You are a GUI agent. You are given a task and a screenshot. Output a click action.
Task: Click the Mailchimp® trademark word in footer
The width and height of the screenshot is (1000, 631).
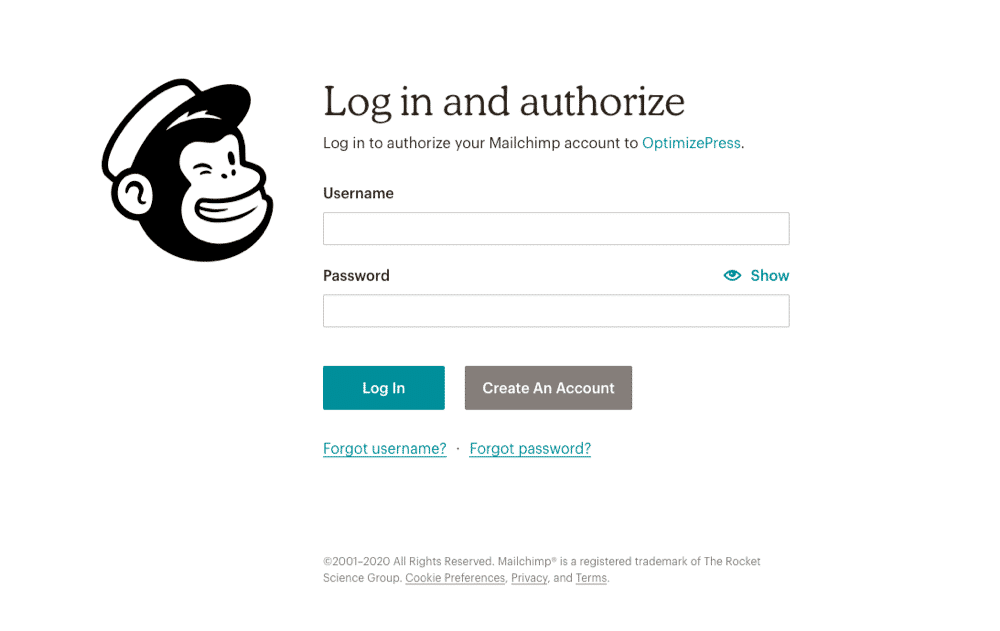[527, 561]
